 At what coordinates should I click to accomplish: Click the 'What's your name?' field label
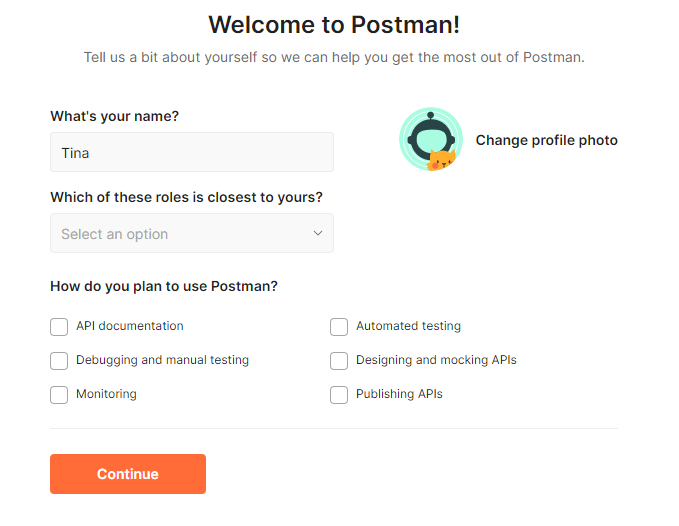[x=115, y=116]
